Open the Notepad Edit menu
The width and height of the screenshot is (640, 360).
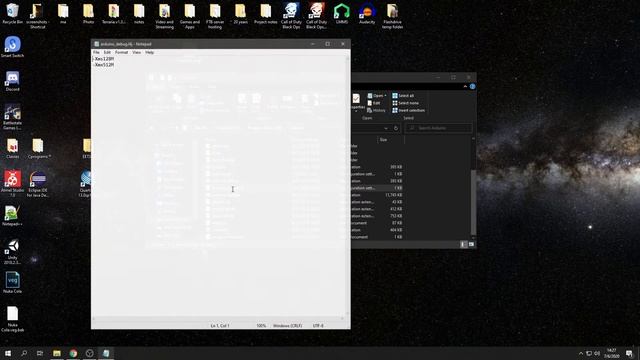click(x=107, y=52)
